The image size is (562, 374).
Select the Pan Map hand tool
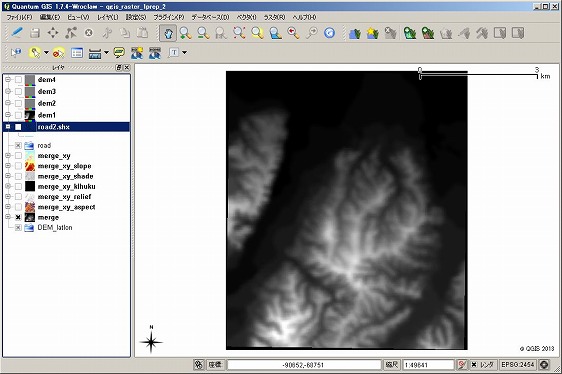click(x=168, y=33)
